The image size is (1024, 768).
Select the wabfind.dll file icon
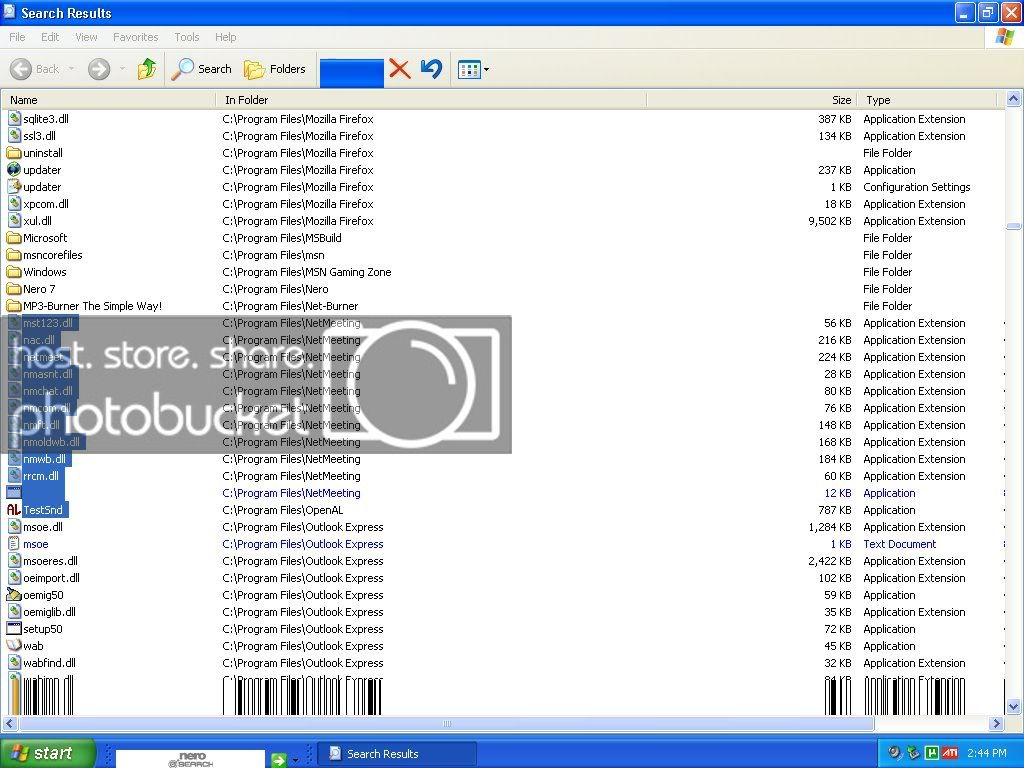(x=14, y=662)
